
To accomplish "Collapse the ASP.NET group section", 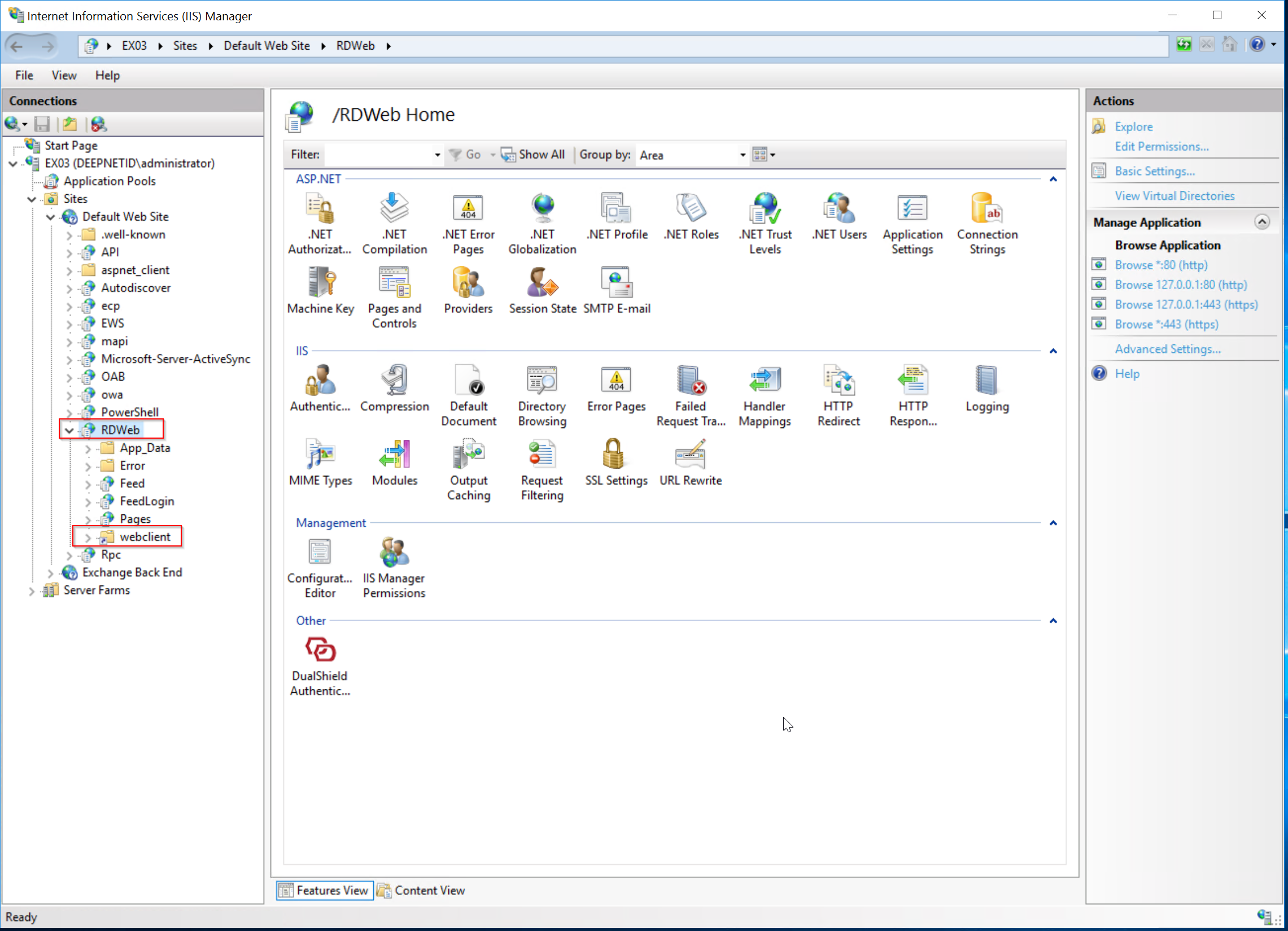I will point(1053,180).
